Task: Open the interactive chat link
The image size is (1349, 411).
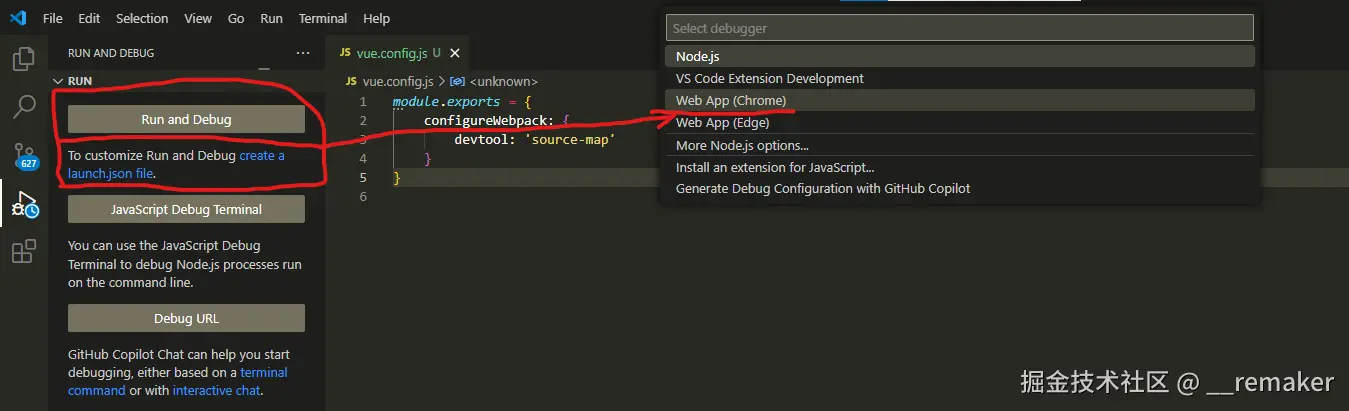Action: [x=215, y=390]
